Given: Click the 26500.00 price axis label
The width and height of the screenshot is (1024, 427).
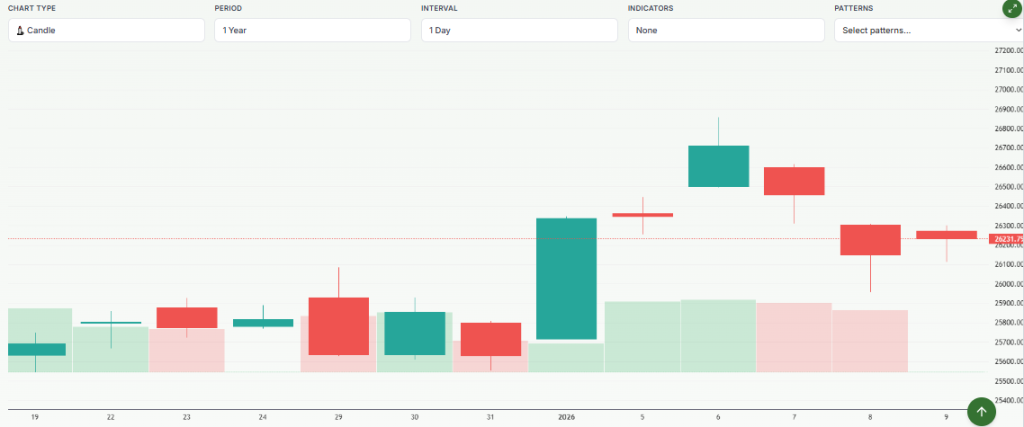Looking at the screenshot, I should pyautogui.click(x=1009, y=187).
